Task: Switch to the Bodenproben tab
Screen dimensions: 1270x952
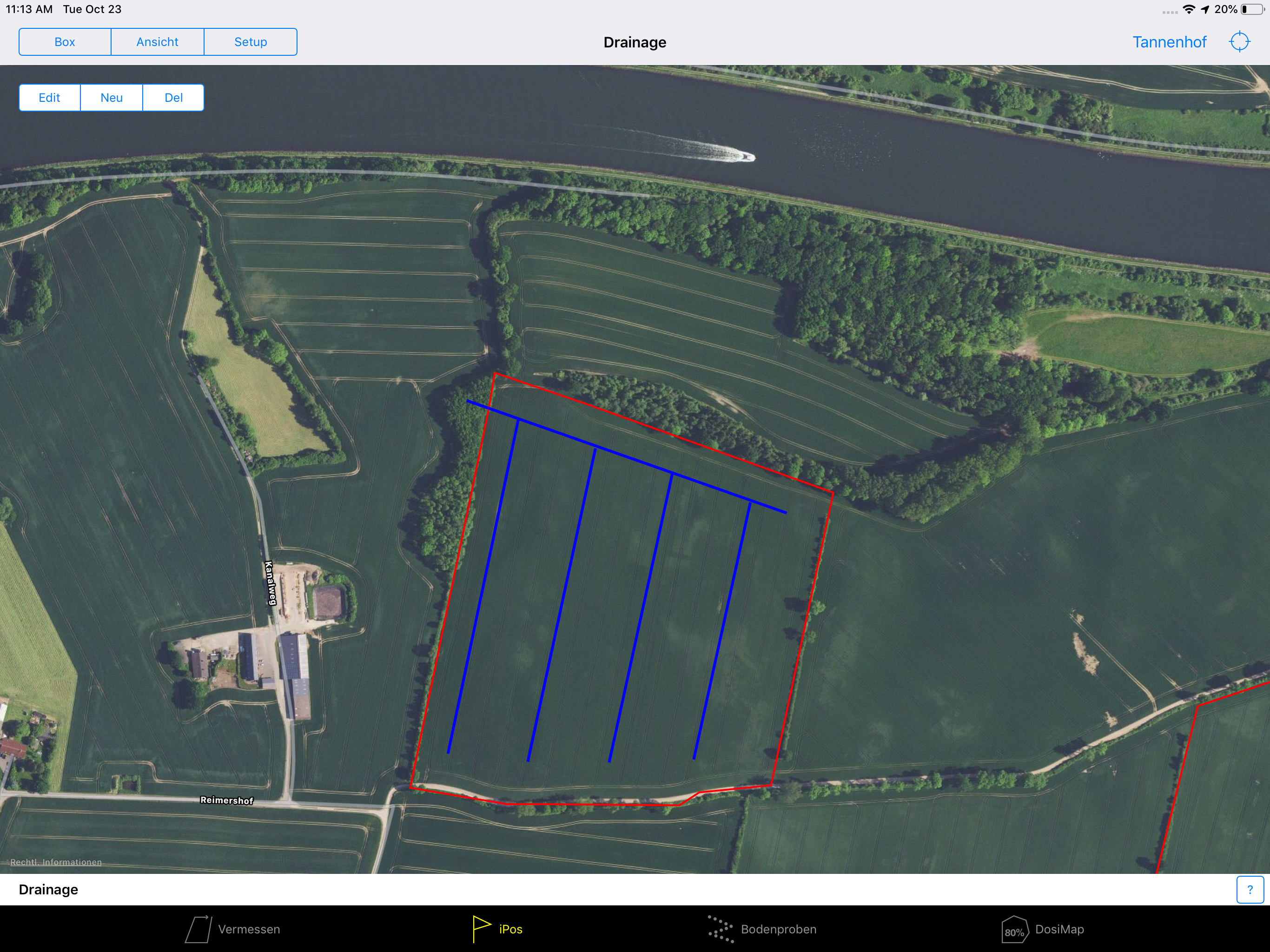Action: pyautogui.click(x=778, y=929)
